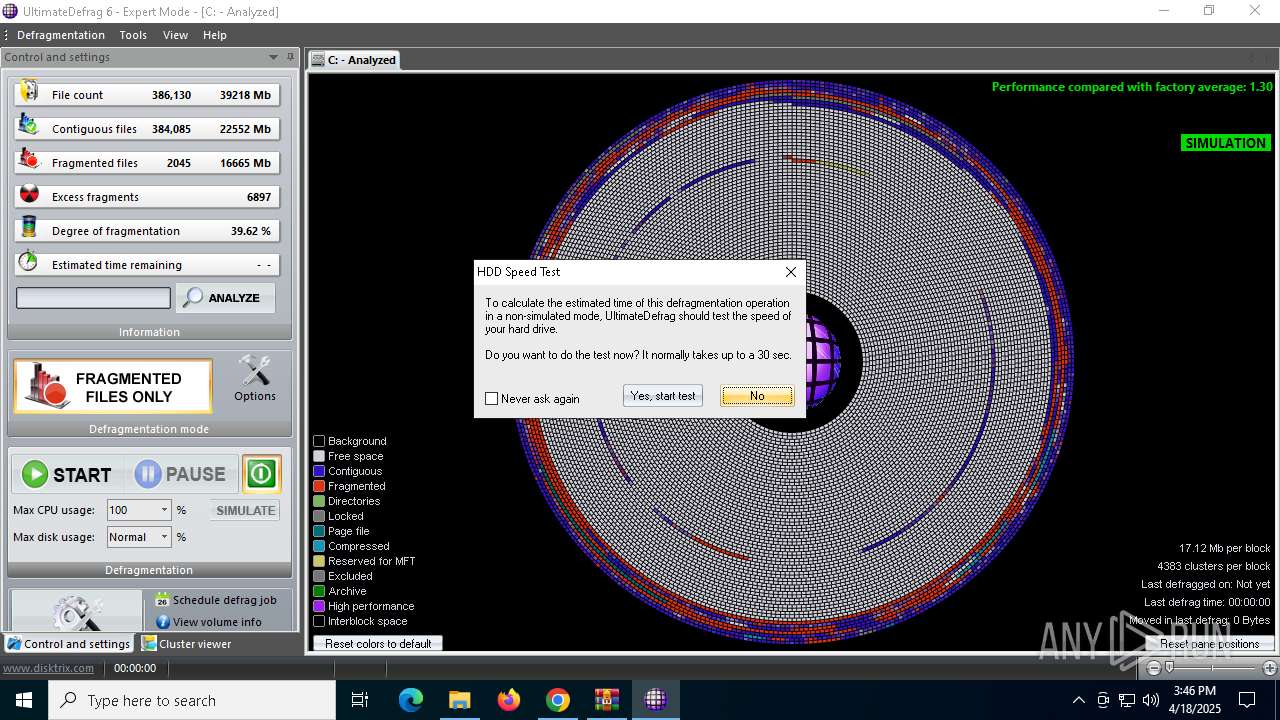Open File Explorer from taskbar
This screenshot has width=1280, height=720.
pos(459,700)
